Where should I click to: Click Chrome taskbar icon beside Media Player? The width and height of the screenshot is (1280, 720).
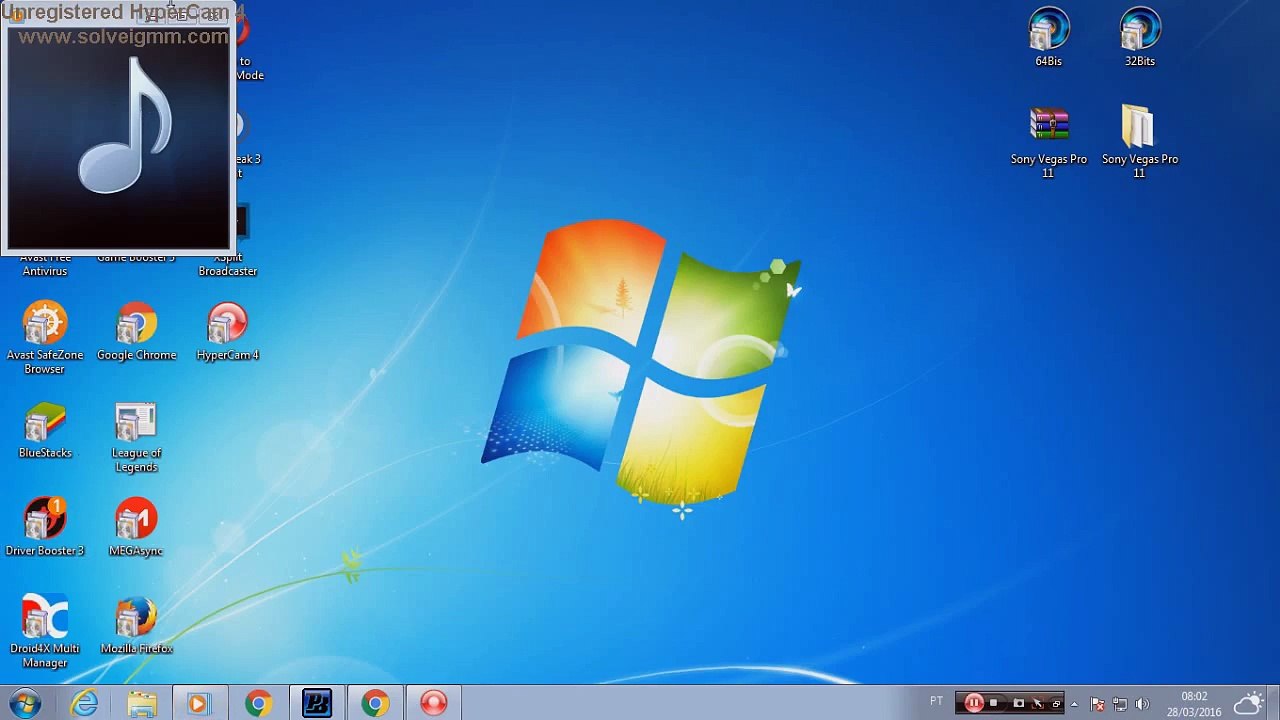[x=258, y=703]
